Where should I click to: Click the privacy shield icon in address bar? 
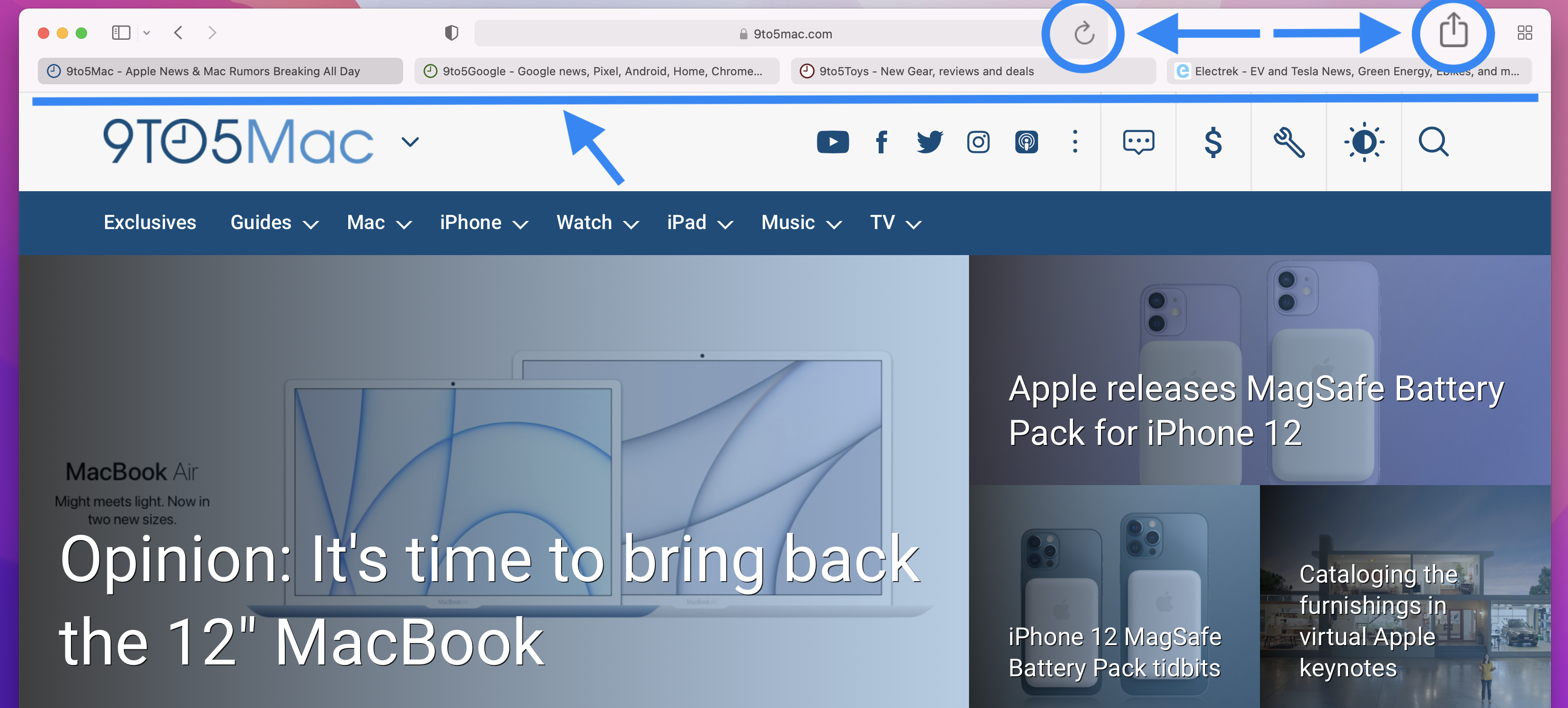(x=451, y=33)
